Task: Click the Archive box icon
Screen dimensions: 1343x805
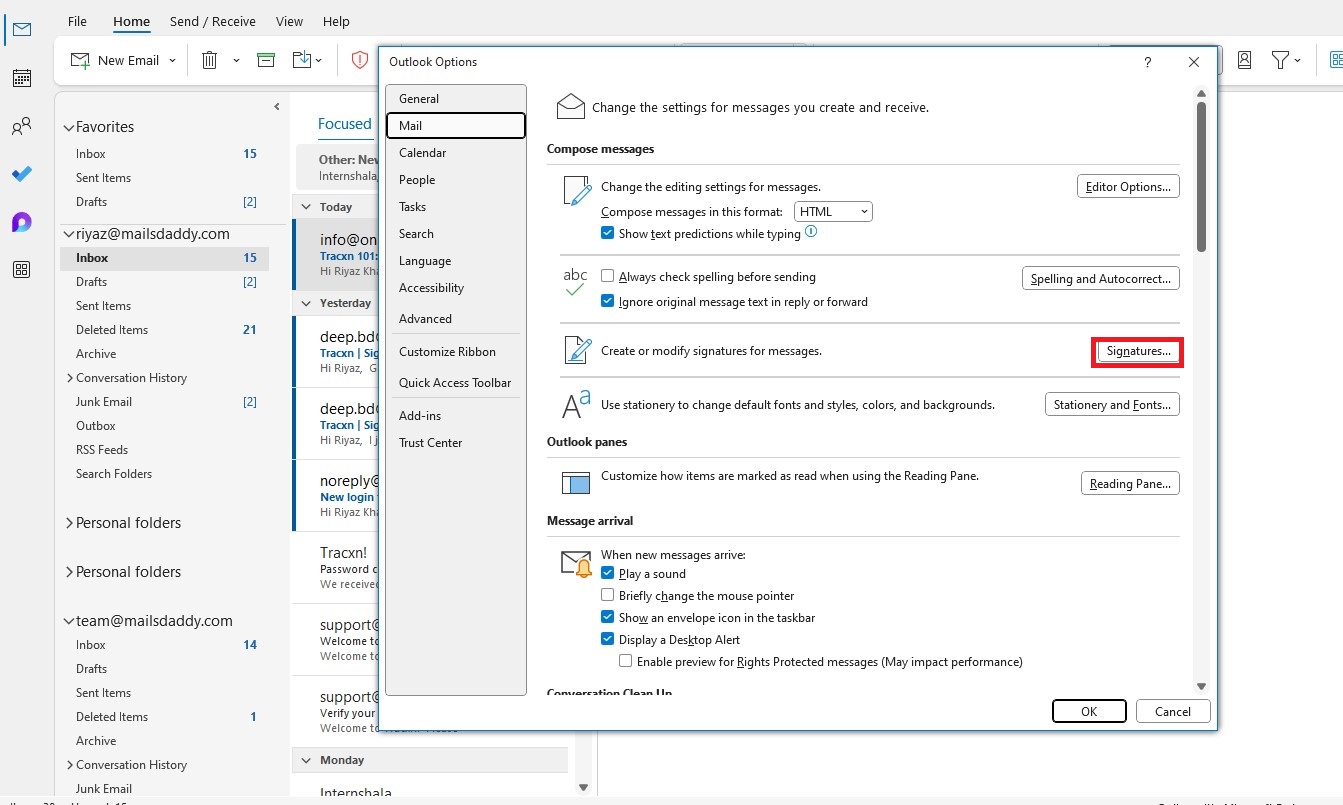Action: (x=266, y=60)
